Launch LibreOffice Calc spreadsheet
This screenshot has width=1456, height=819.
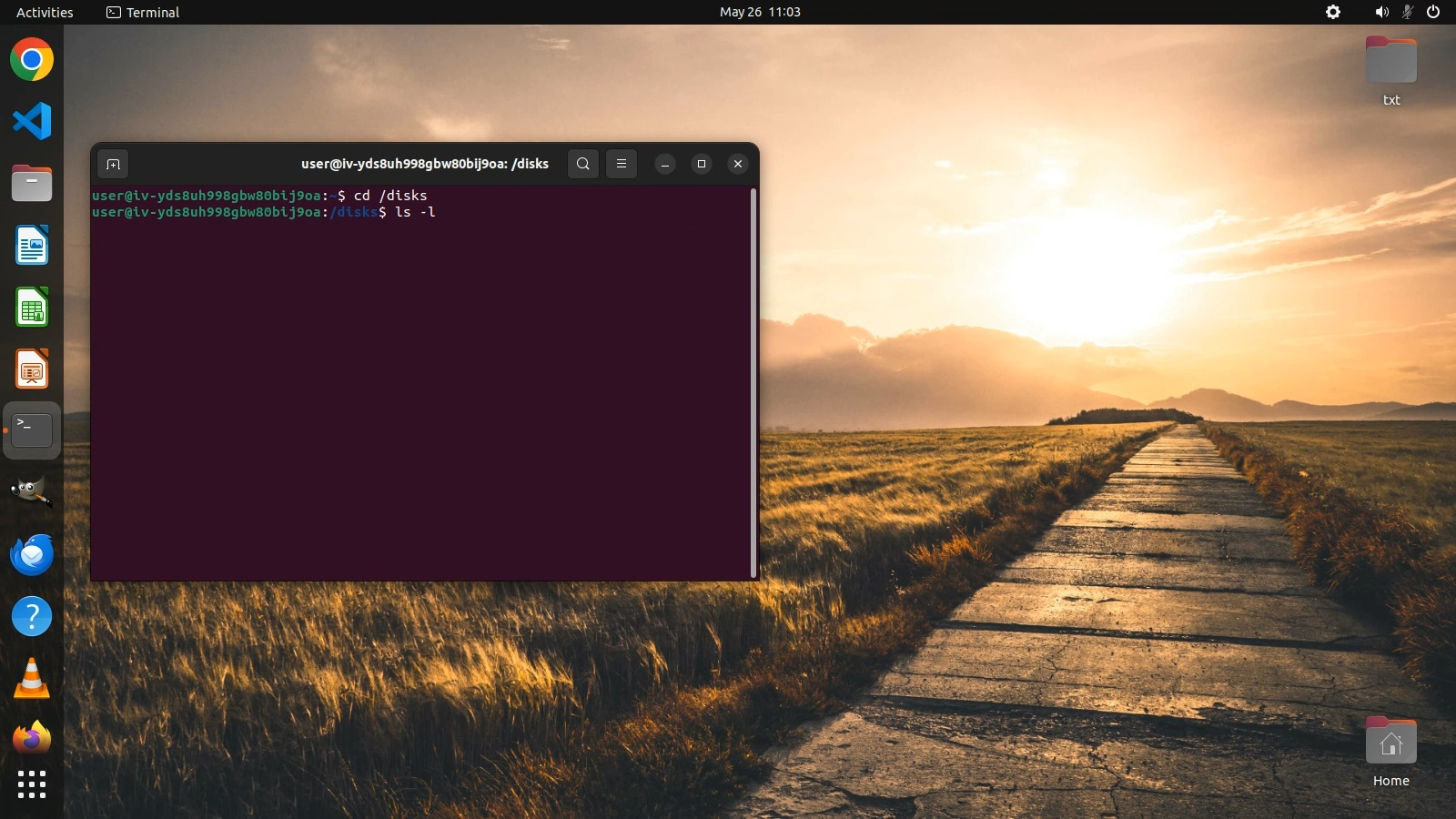(32, 308)
